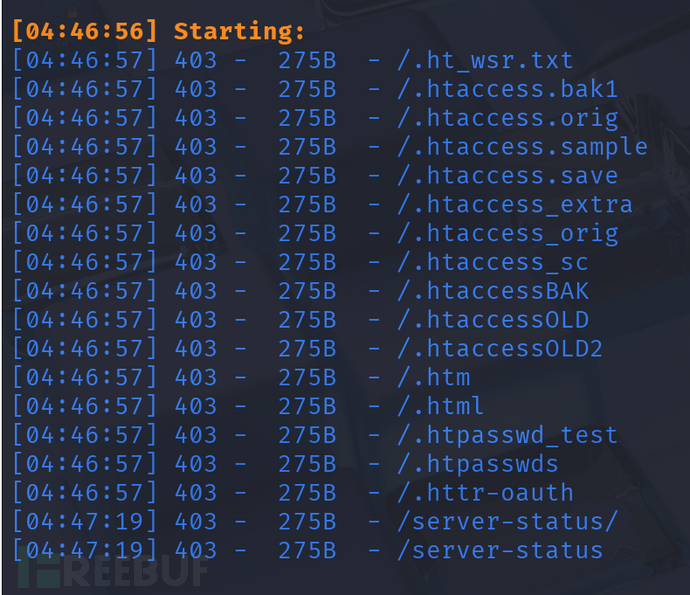This screenshot has width=690, height=595.
Task: Select the last line's /server-status path
Action: (501, 551)
